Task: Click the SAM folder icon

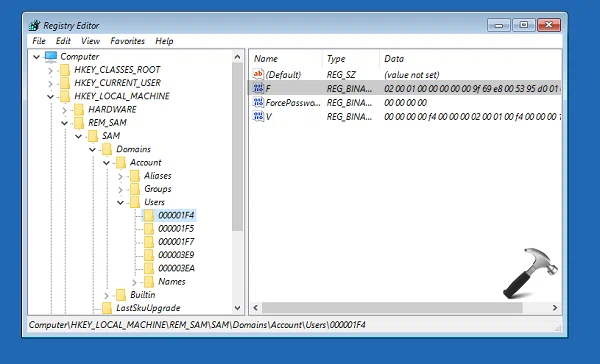Action: tap(93, 136)
